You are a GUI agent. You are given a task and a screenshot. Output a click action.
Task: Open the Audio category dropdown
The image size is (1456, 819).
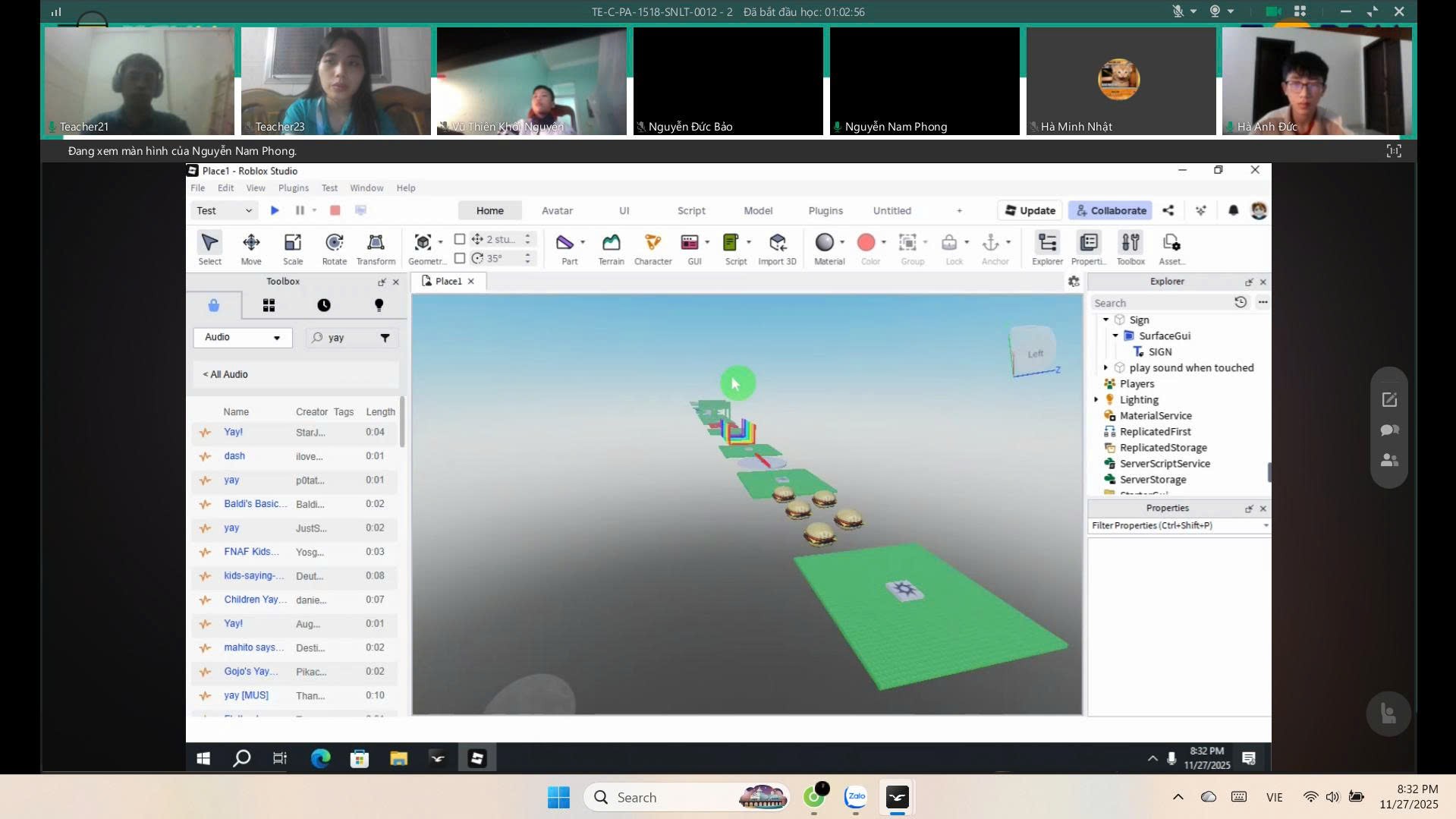243,337
